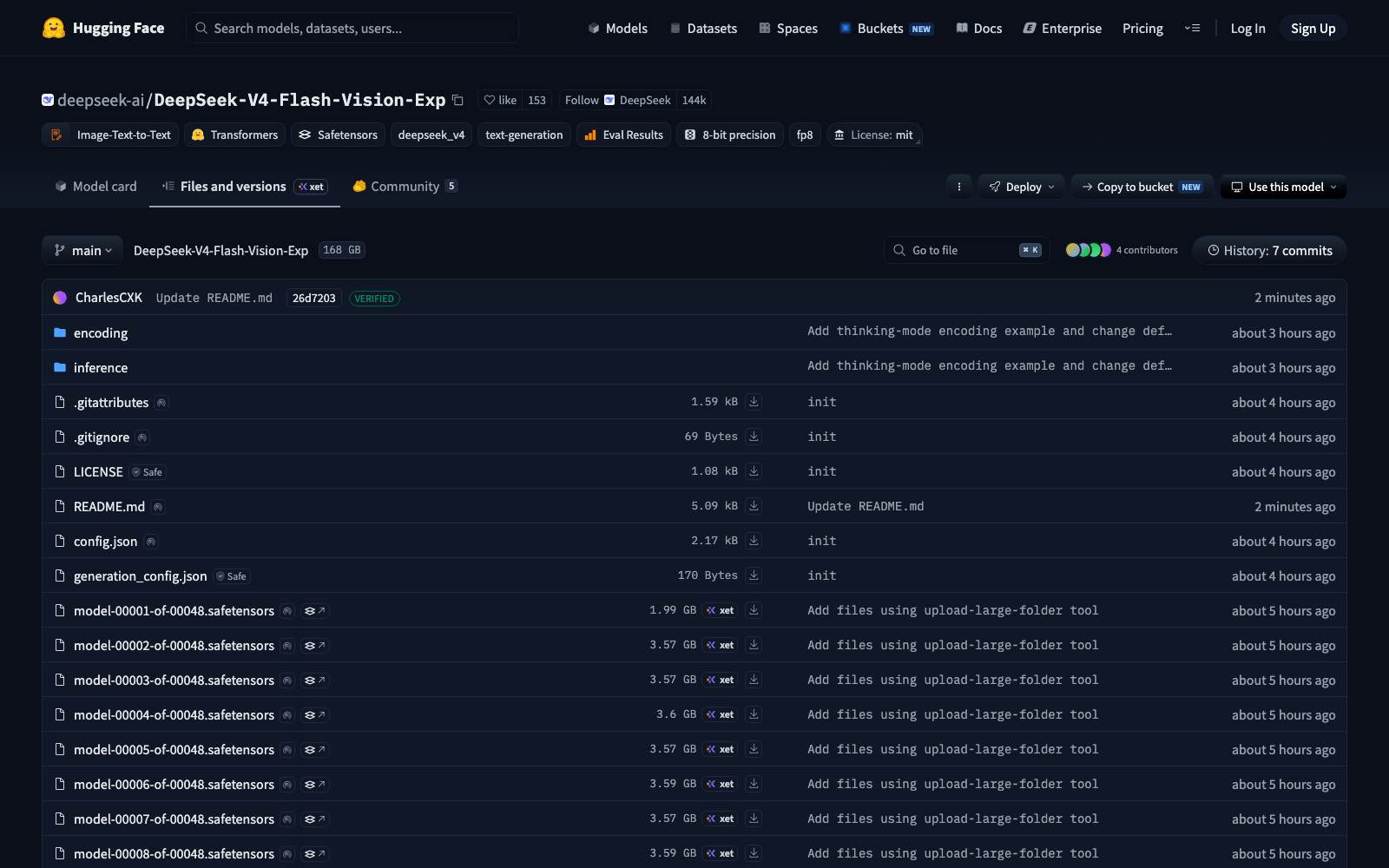Screen dimensions: 1389x868
Task: Click the Safe badge next to generation_config.json
Action: point(232,576)
